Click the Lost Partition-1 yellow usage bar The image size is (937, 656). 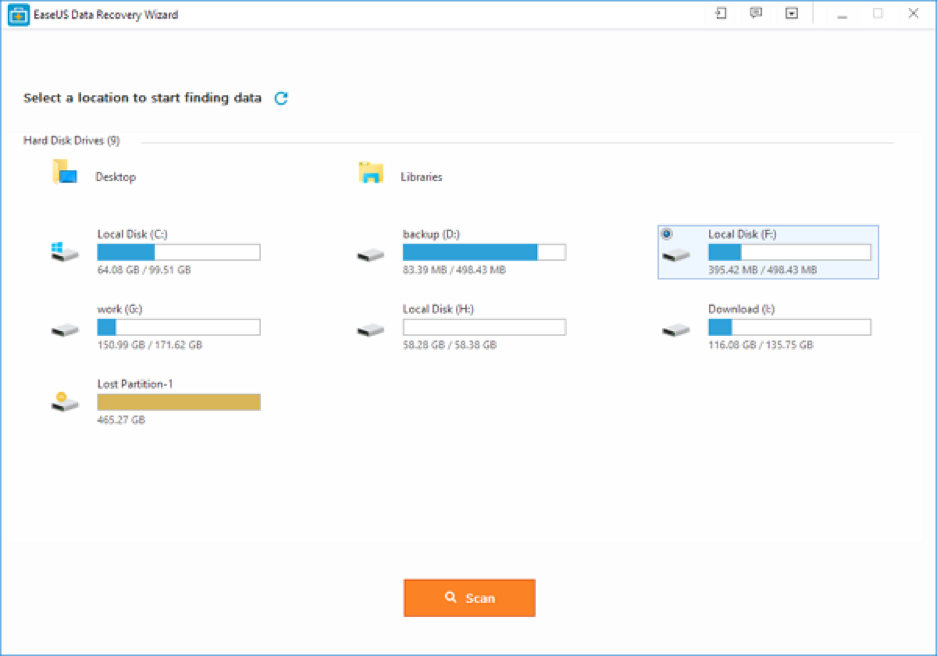178,402
